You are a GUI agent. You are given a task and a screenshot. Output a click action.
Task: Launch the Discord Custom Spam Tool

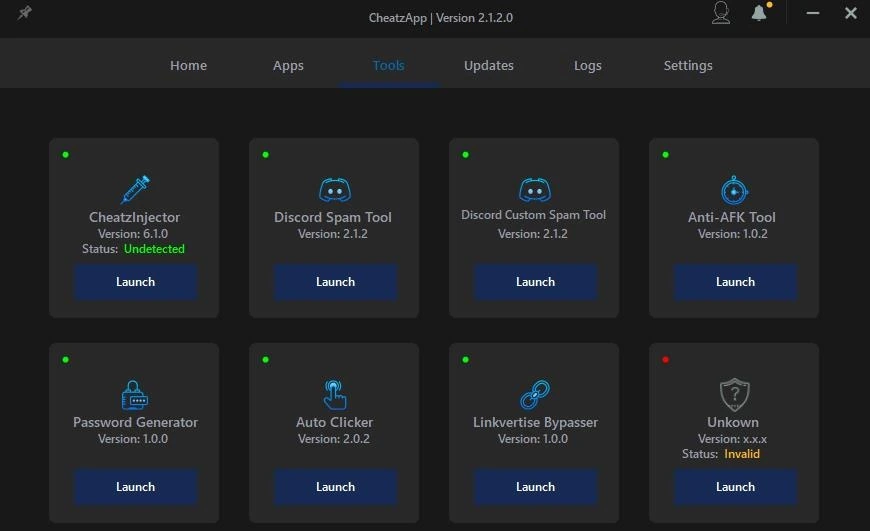coord(535,282)
